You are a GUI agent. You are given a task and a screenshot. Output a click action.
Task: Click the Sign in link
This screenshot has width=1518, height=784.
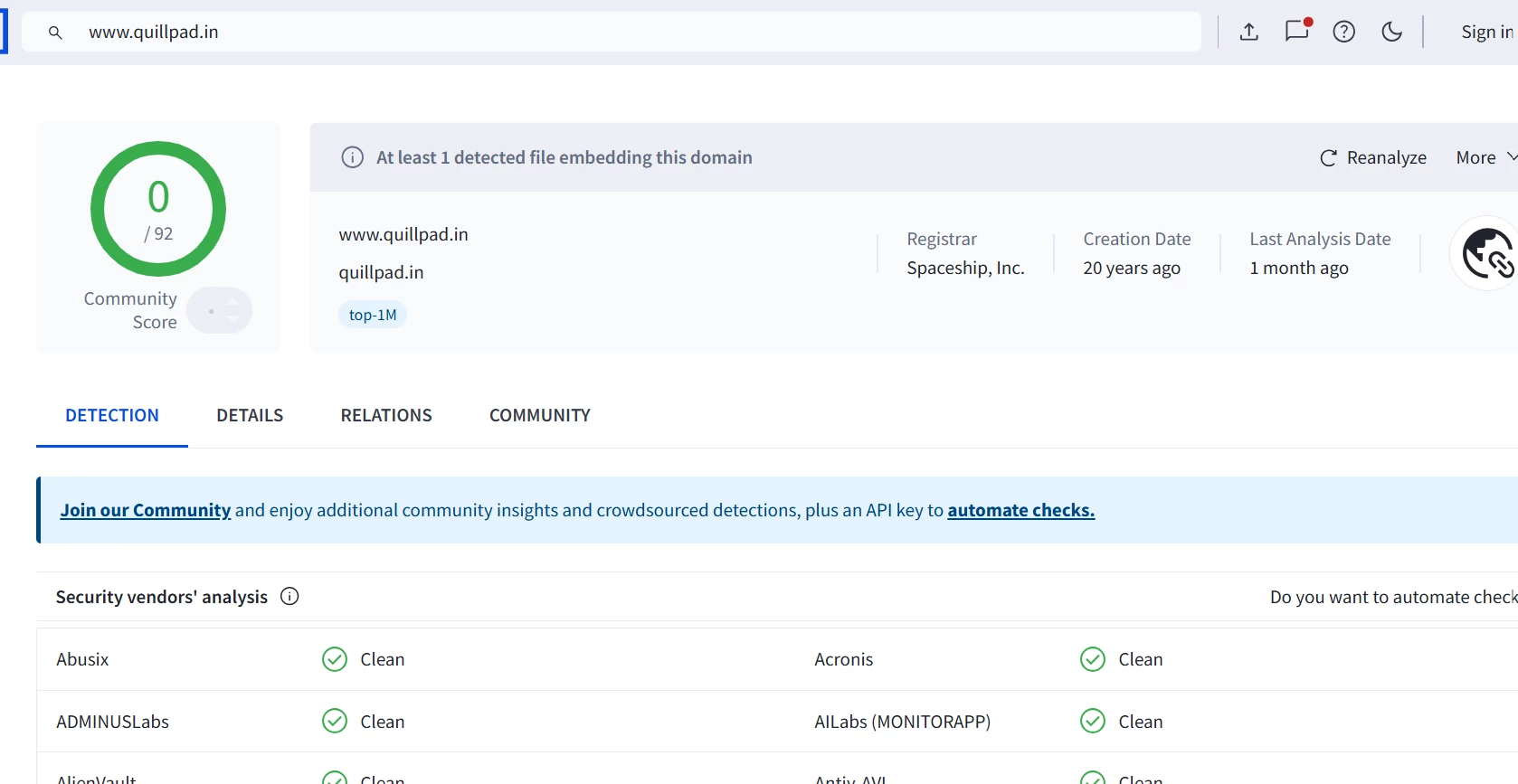tap(1487, 32)
